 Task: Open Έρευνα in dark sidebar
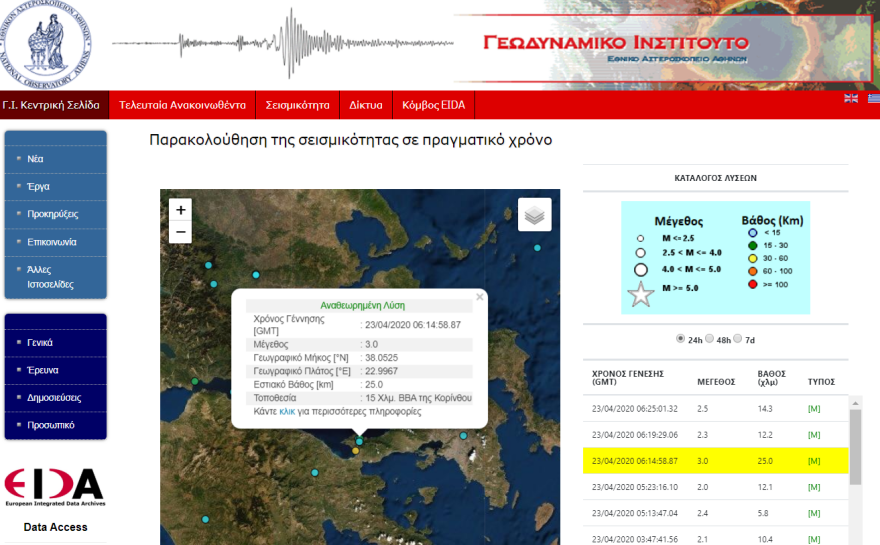tap(43, 370)
